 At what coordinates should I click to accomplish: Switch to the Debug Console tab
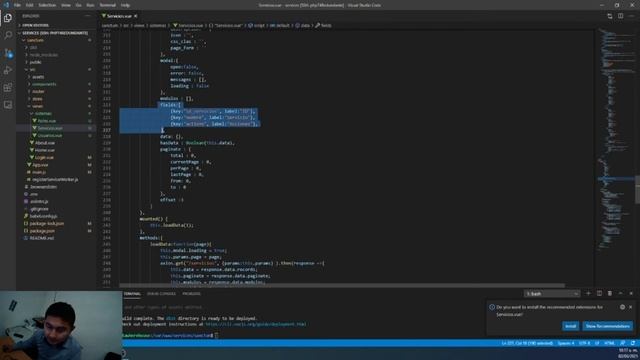point(161,294)
